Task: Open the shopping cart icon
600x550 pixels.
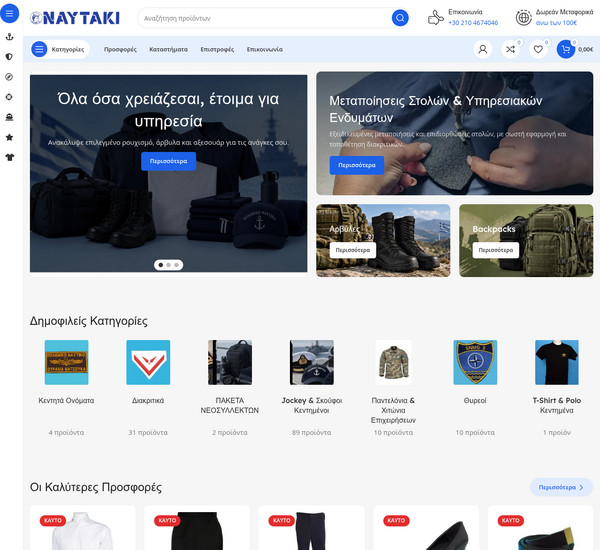Action: (566, 49)
